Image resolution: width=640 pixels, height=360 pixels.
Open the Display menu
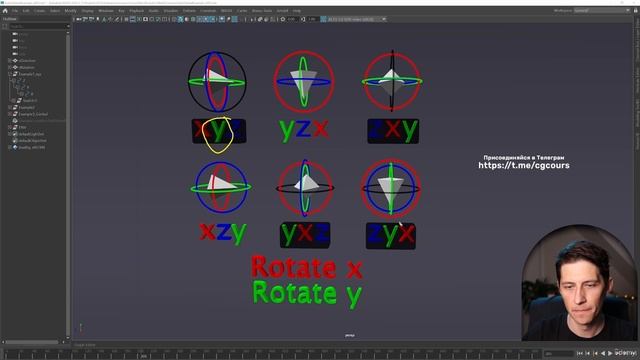point(87,11)
